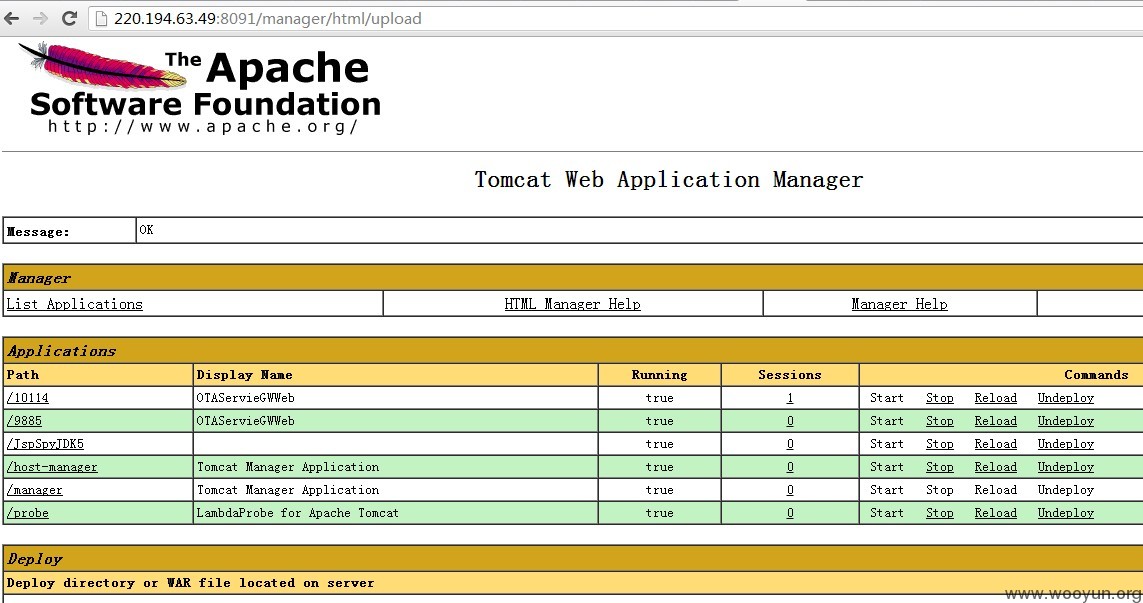This screenshot has height=603, width=1143.
Task: Open HTML Manager Help link
Action: pos(572,304)
